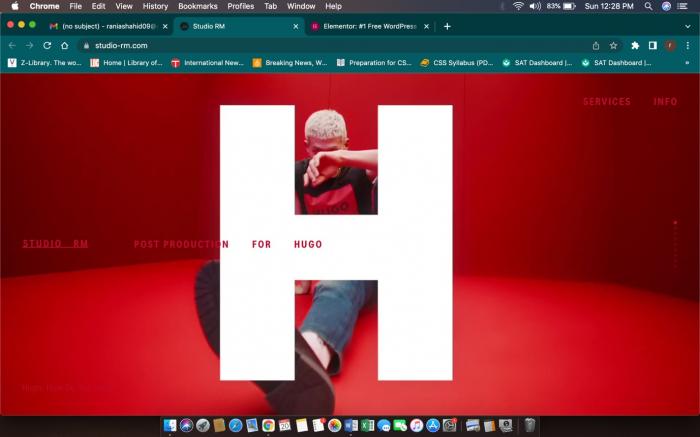Open the INFO page link
The height and width of the screenshot is (437, 700).
click(665, 102)
